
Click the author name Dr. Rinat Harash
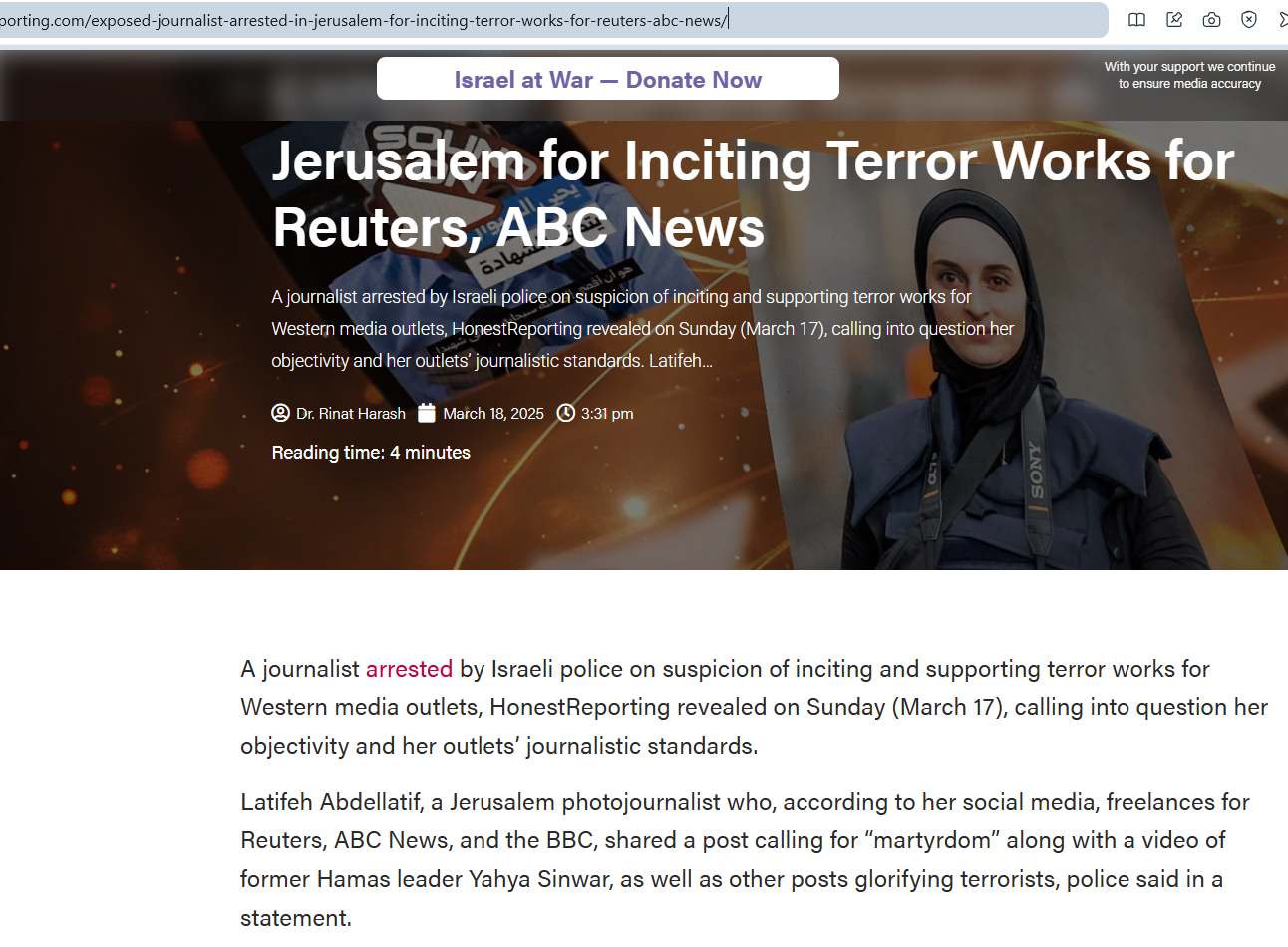(350, 414)
